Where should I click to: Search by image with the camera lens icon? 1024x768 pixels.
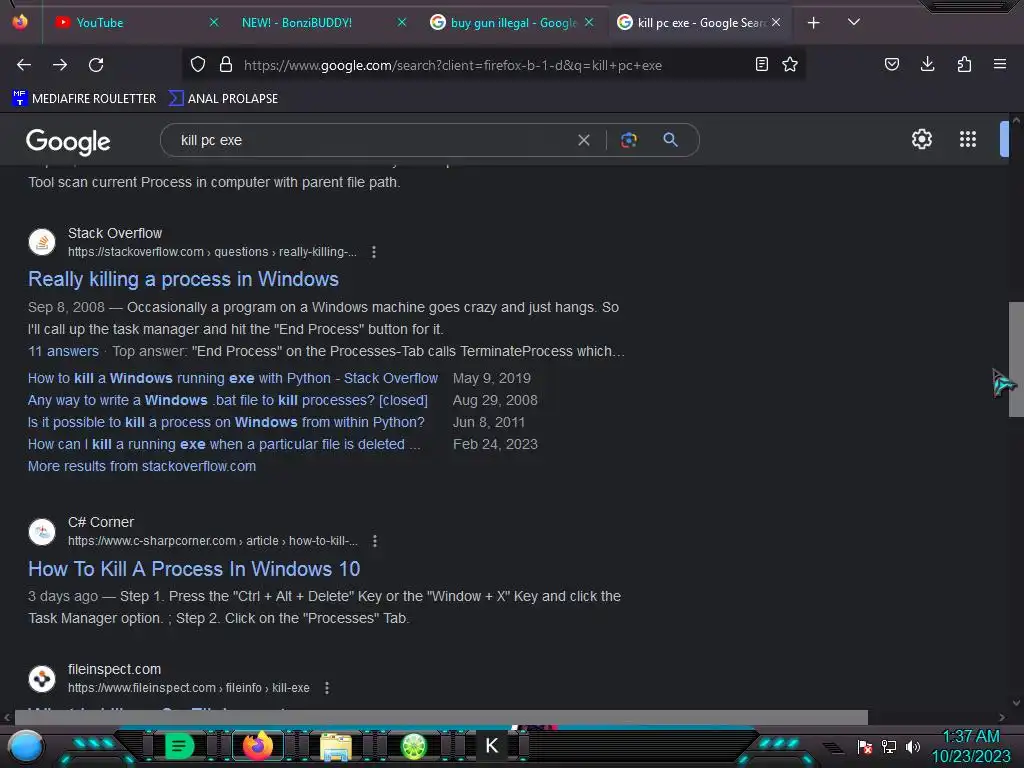628,140
